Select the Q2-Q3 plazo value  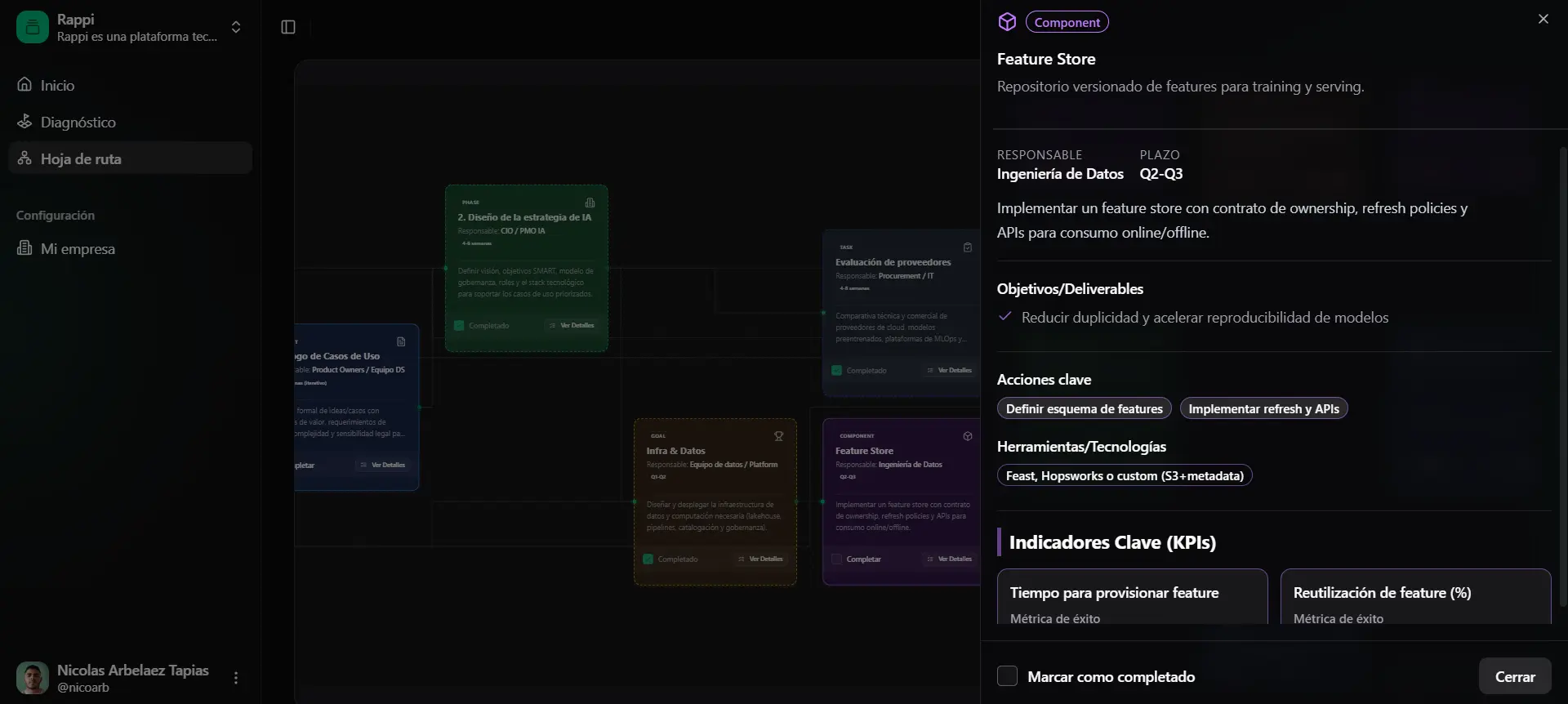point(1160,174)
